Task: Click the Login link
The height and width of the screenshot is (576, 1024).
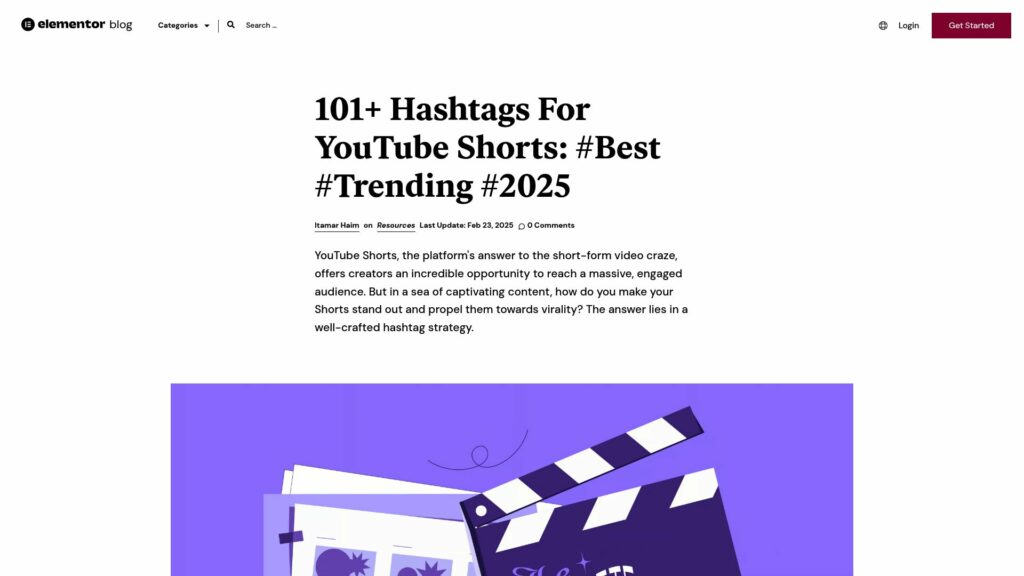Action: point(908,25)
